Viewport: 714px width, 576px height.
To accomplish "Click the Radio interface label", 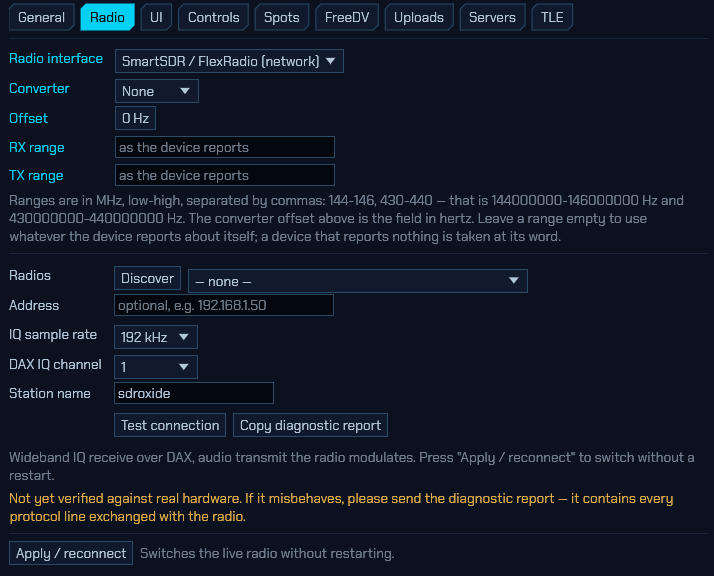I will [x=56, y=59].
